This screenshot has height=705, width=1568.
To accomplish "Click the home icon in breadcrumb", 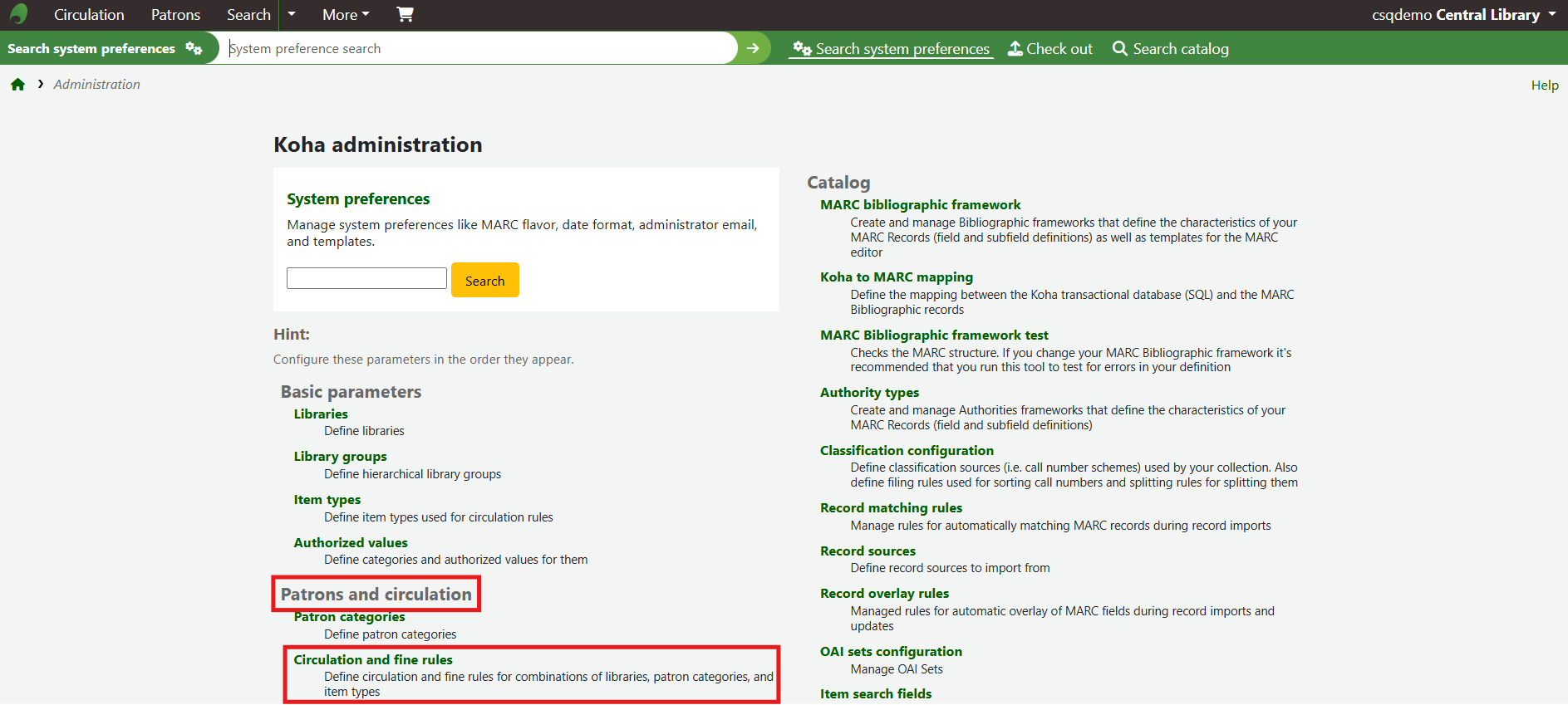I will point(17,85).
